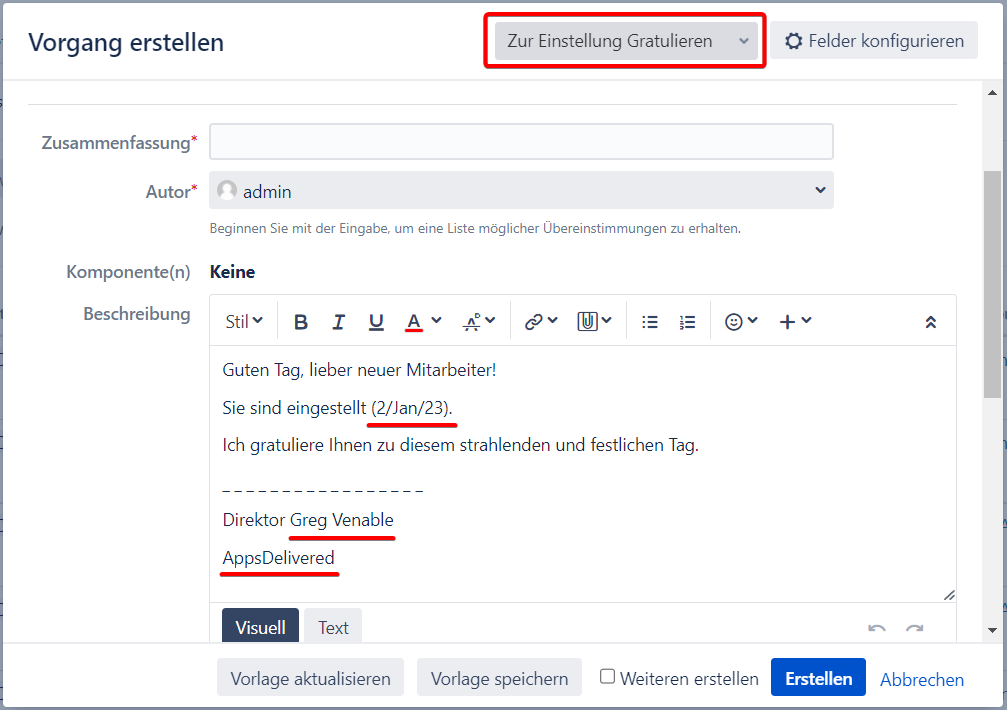1007x710 pixels.
Task: Switch to the Text editor tab
Action: coord(333,627)
